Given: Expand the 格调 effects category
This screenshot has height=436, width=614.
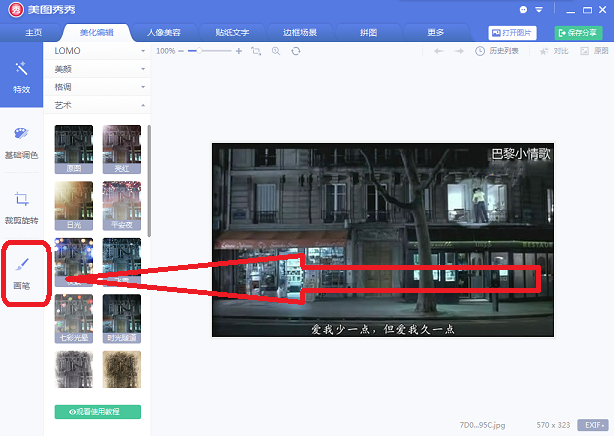Looking at the screenshot, I should click(97, 87).
